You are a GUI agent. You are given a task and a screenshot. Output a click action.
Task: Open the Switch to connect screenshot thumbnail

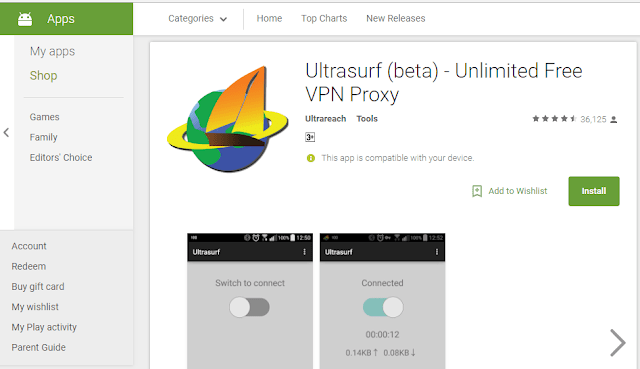[x=250, y=301]
